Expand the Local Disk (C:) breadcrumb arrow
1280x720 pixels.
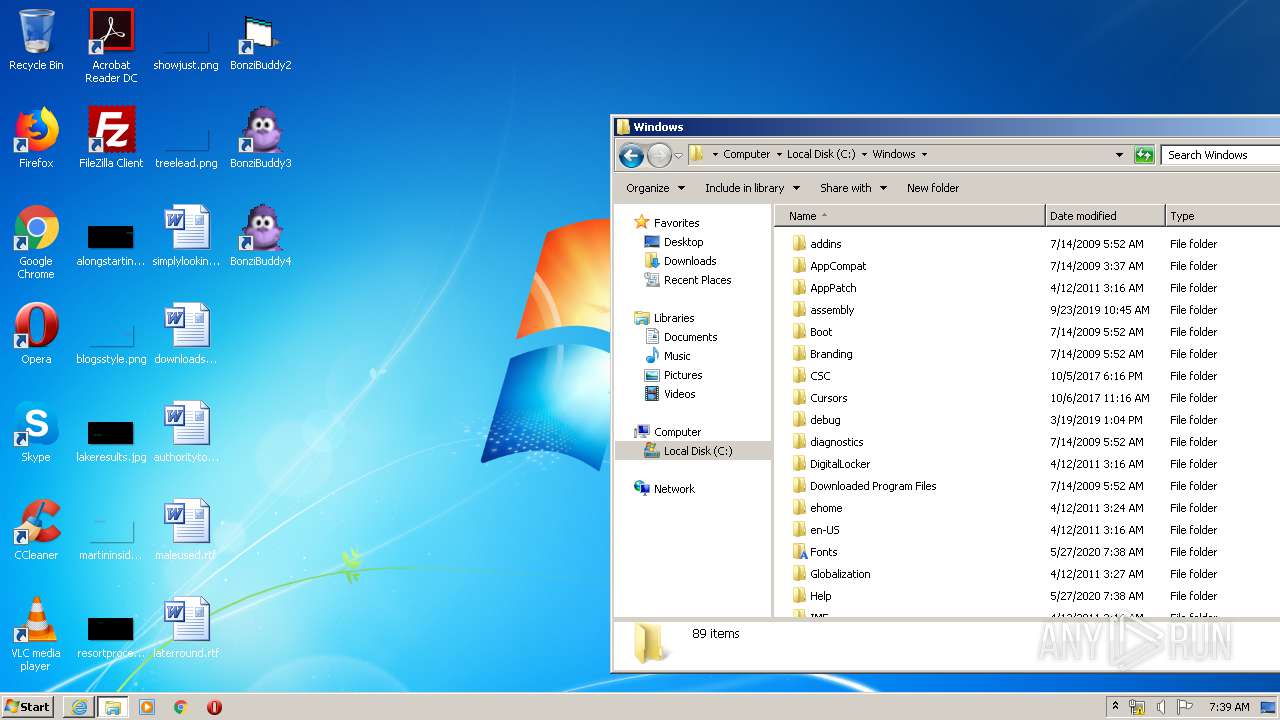(864, 155)
